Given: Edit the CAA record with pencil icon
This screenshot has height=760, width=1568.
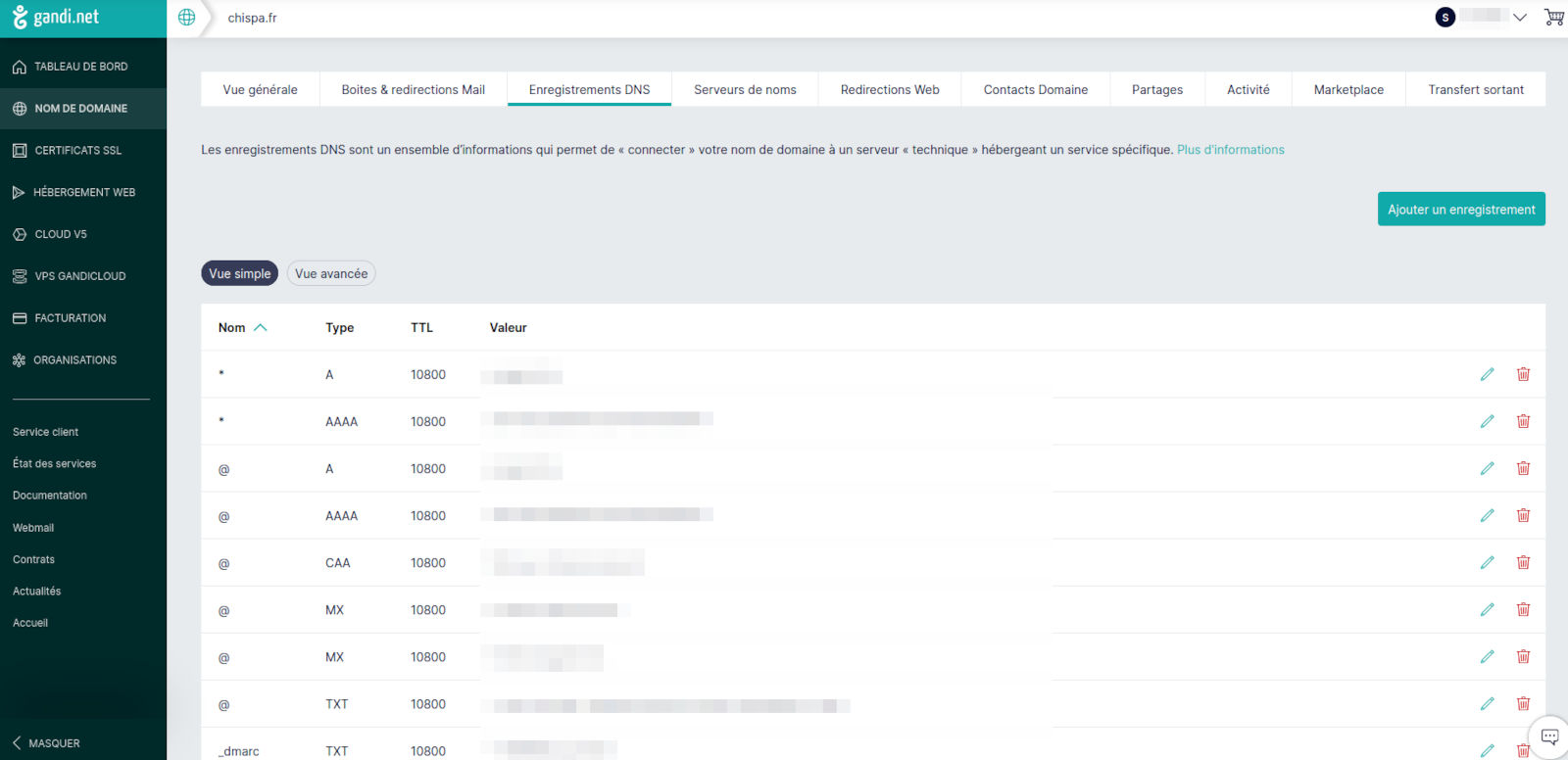Looking at the screenshot, I should 1487,563.
